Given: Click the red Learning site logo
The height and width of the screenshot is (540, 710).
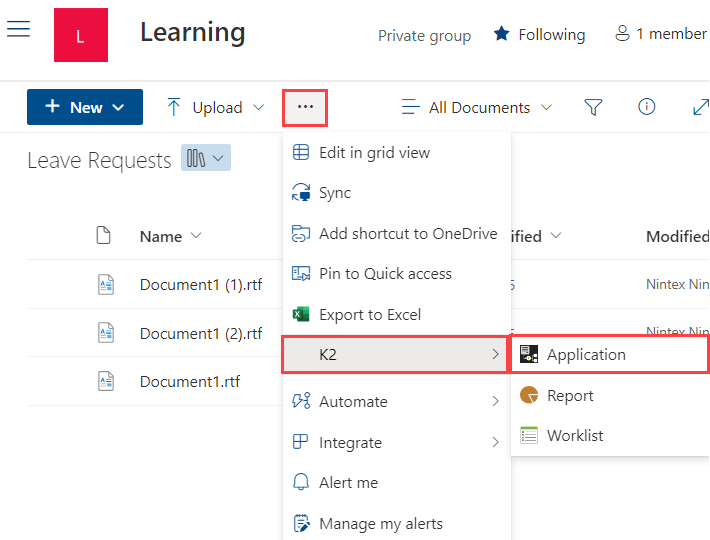Looking at the screenshot, I should click(x=80, y=36).
